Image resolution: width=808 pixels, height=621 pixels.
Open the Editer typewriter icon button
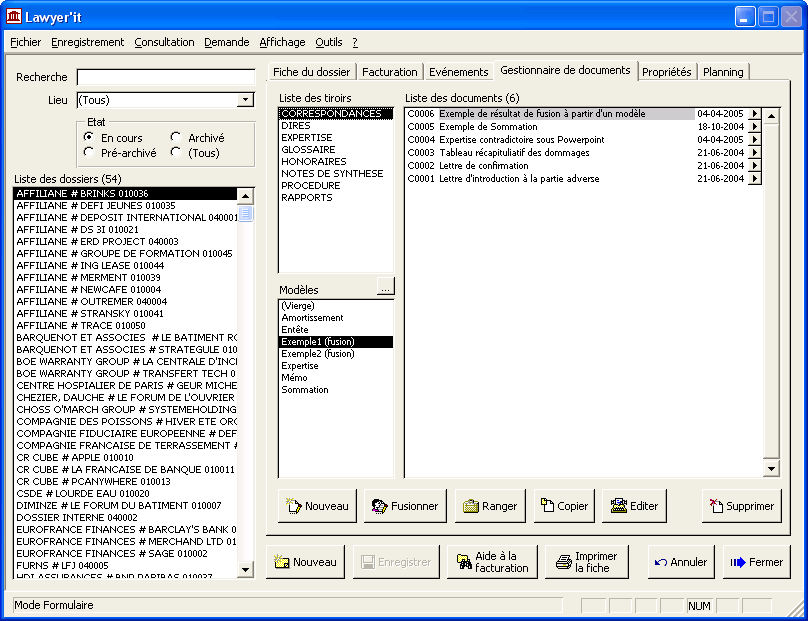(x=635, y=506)
